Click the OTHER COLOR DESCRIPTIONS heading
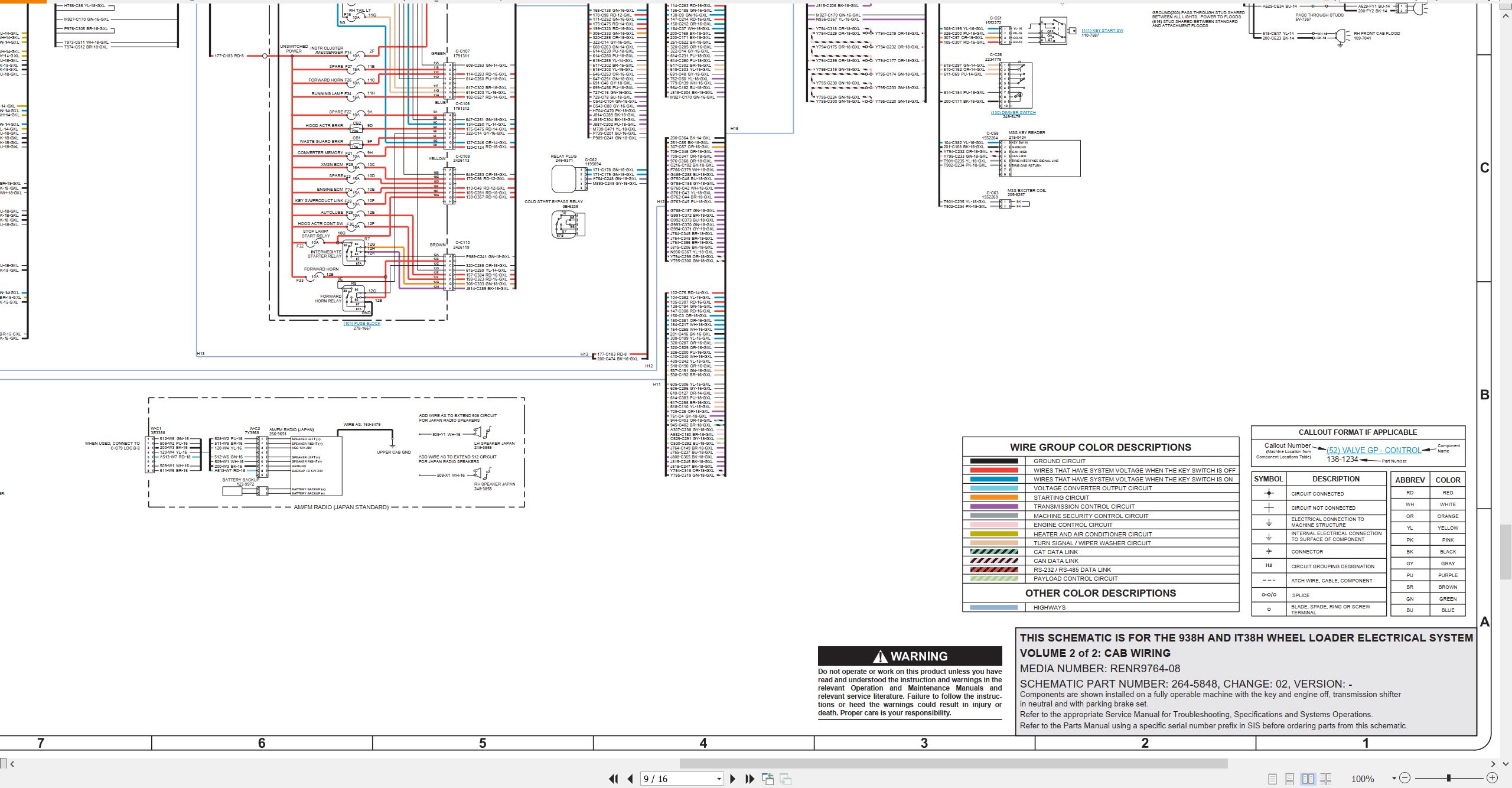 [1100, 593]
